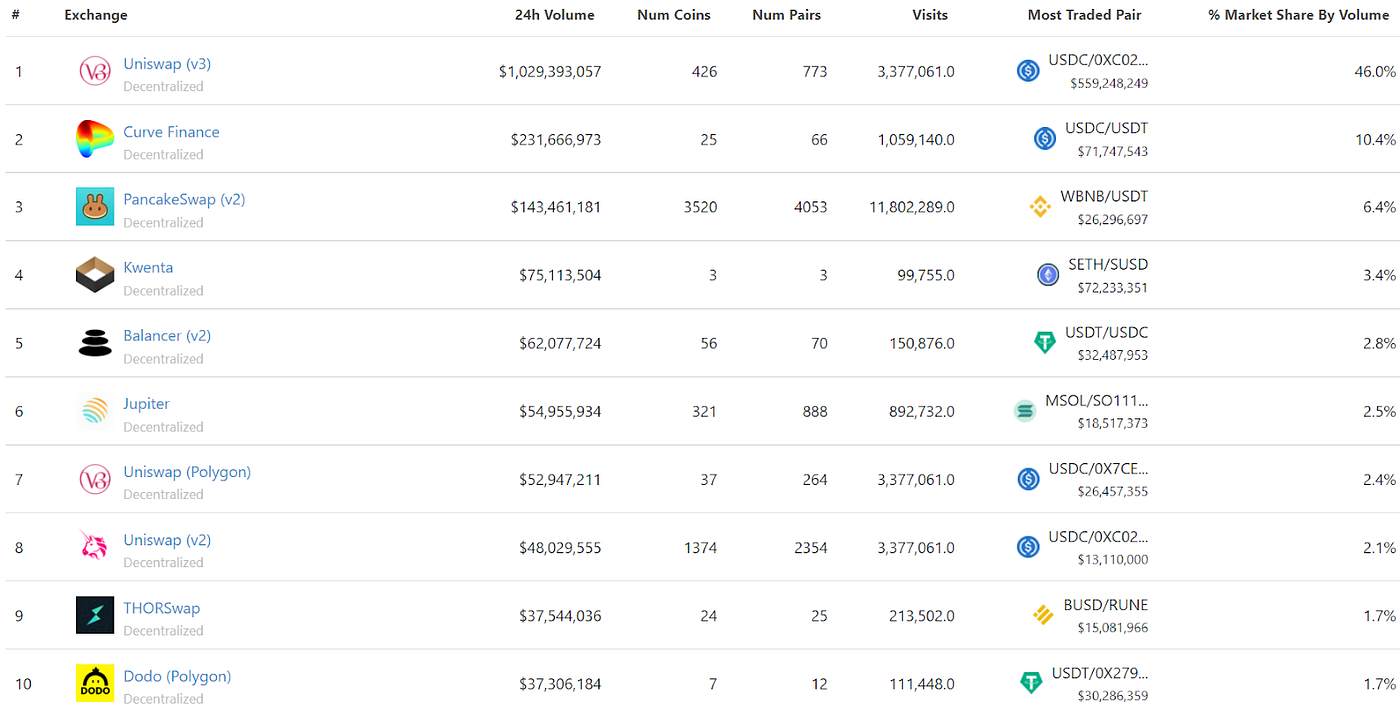Click the 4053 num pairs value

[x=811, y=208]
